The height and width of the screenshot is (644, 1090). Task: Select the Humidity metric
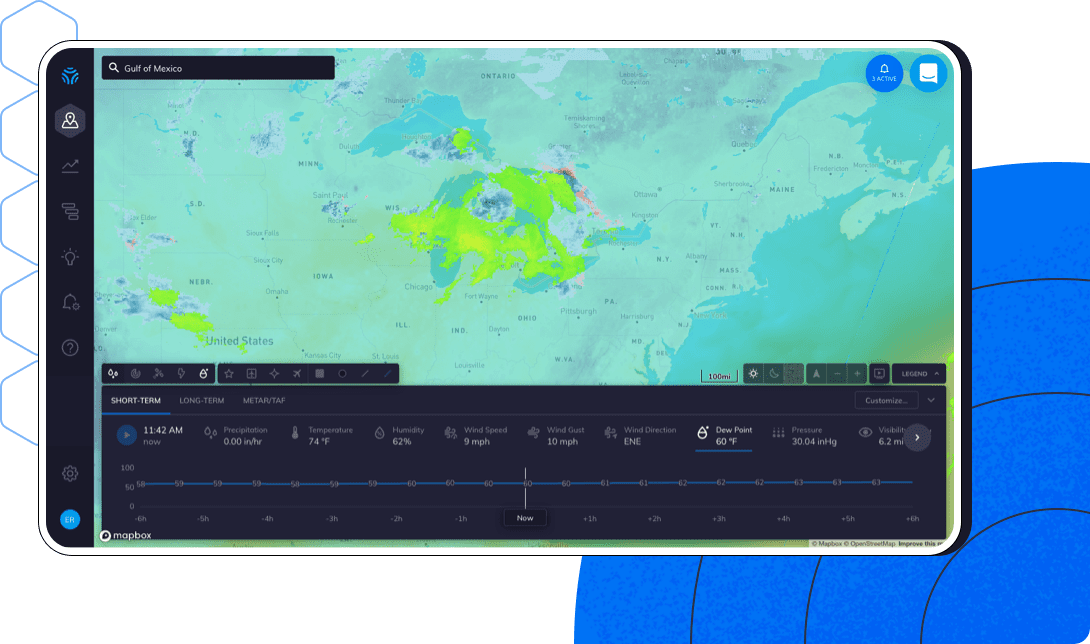click(400, 435)
